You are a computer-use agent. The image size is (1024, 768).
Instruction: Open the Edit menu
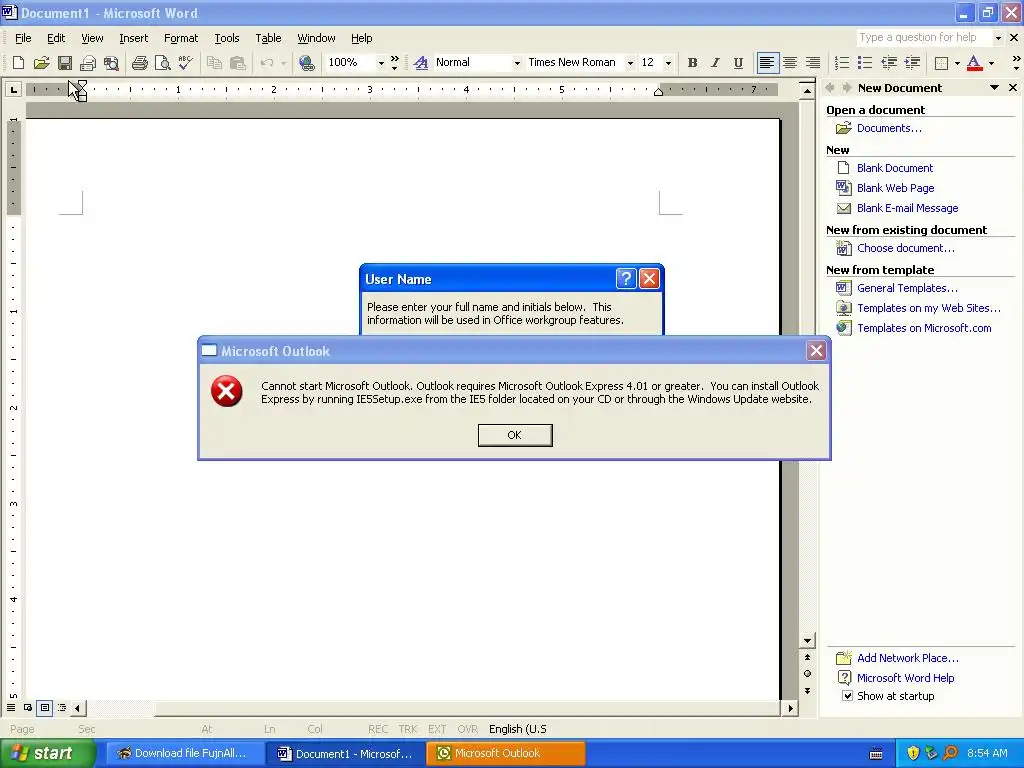click(x=56, y=38)
